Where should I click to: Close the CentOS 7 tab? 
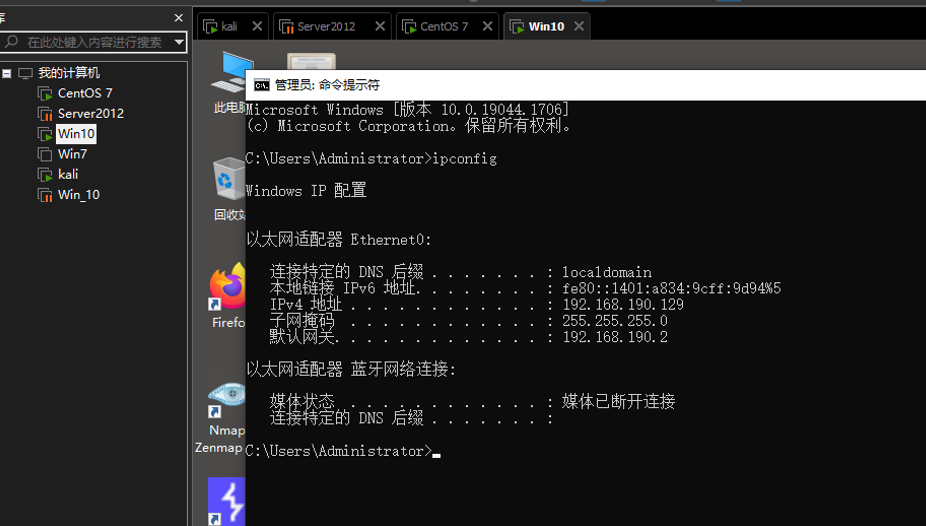tap(487, 26)
